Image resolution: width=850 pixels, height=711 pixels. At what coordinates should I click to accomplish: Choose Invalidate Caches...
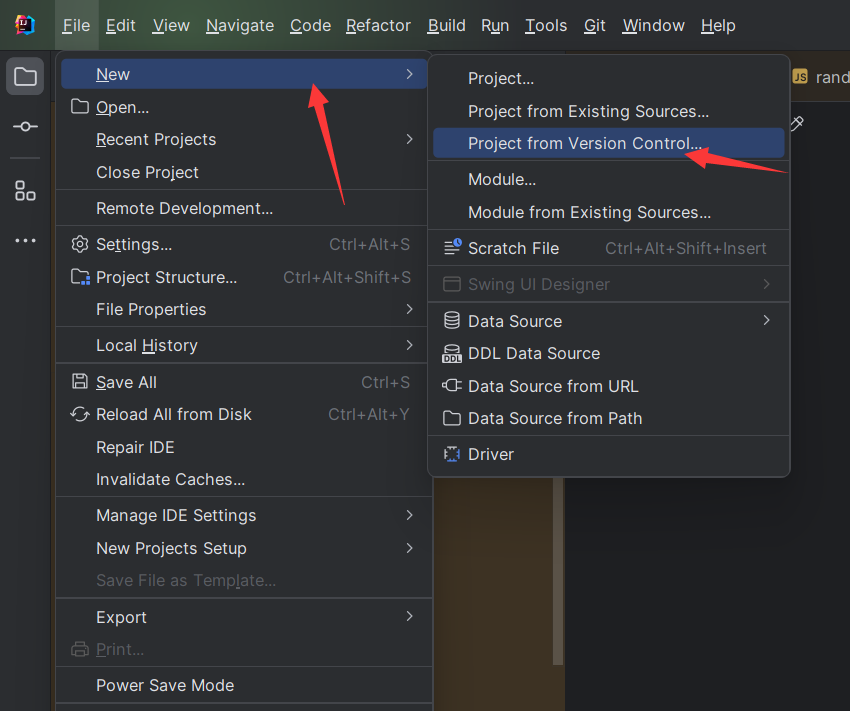[244, 480]
